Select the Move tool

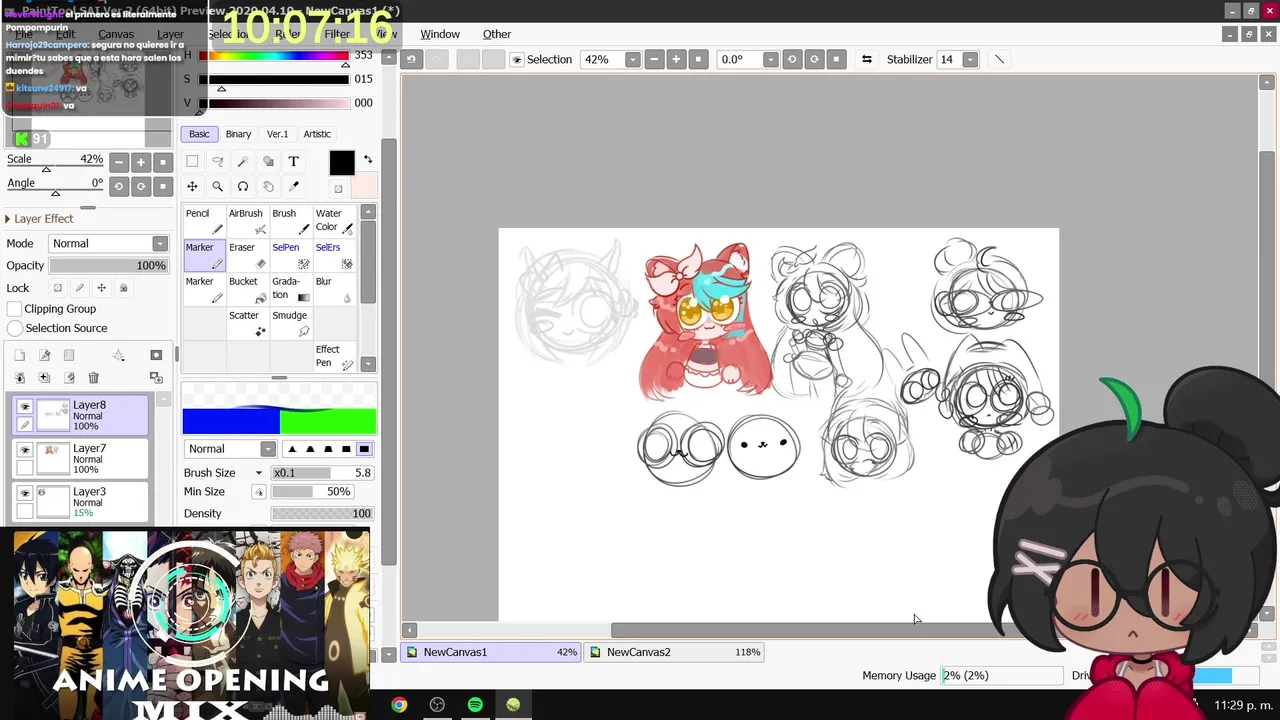click(x=192, y=186)
